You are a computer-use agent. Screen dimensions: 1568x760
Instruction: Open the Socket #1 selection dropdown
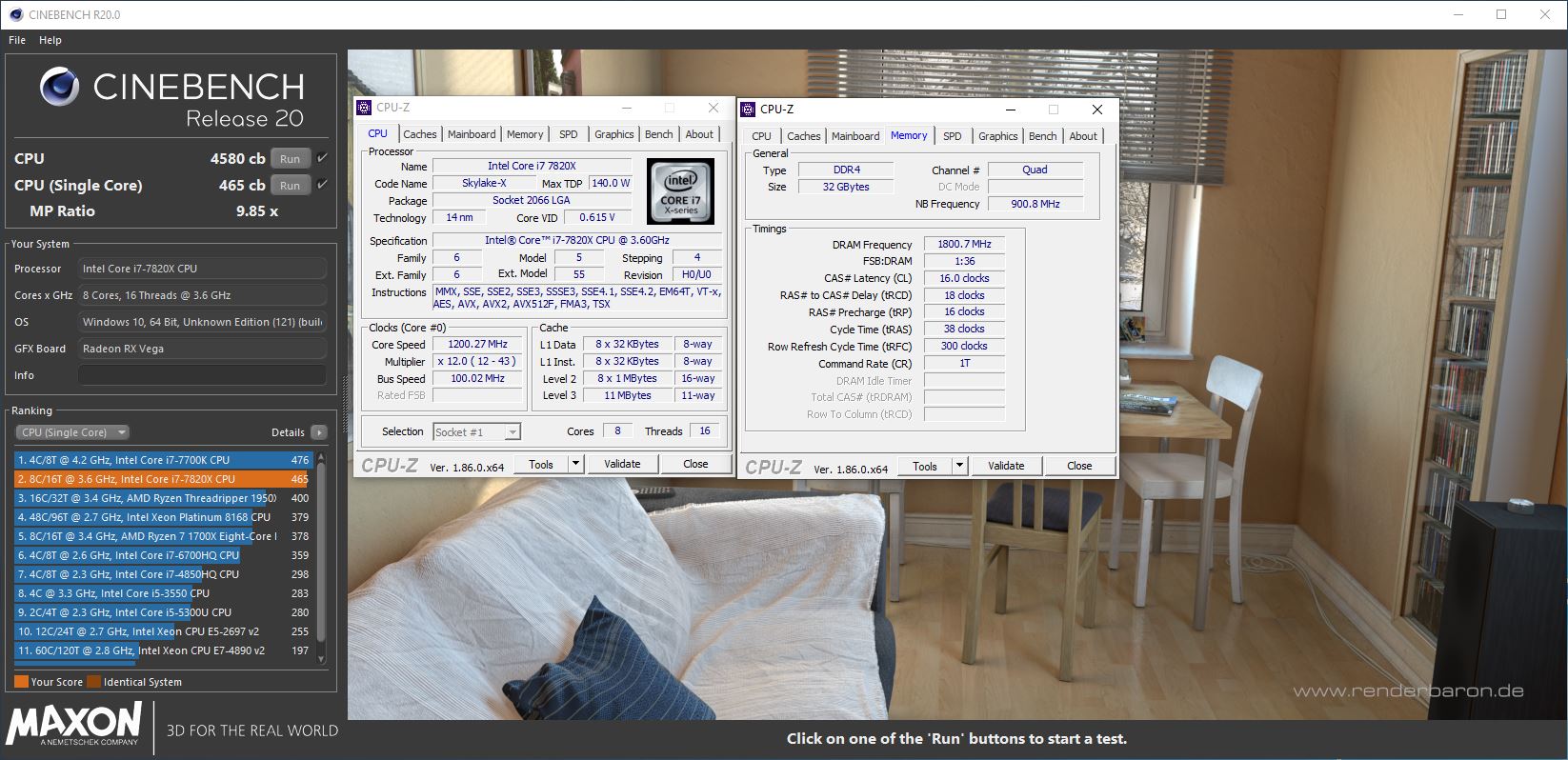pos(476,431)
